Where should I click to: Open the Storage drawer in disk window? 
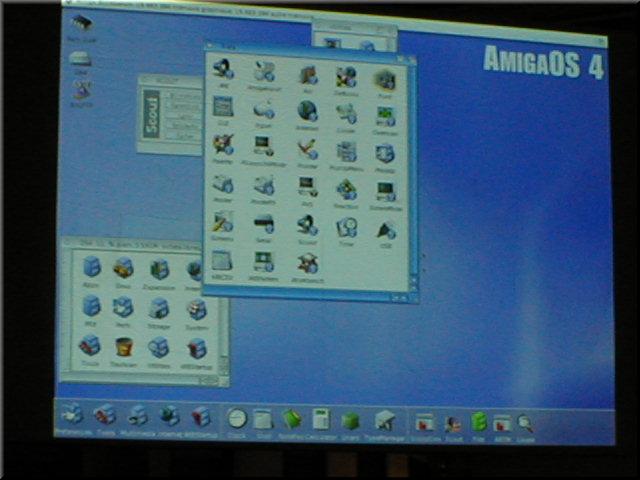pos(158,309)
